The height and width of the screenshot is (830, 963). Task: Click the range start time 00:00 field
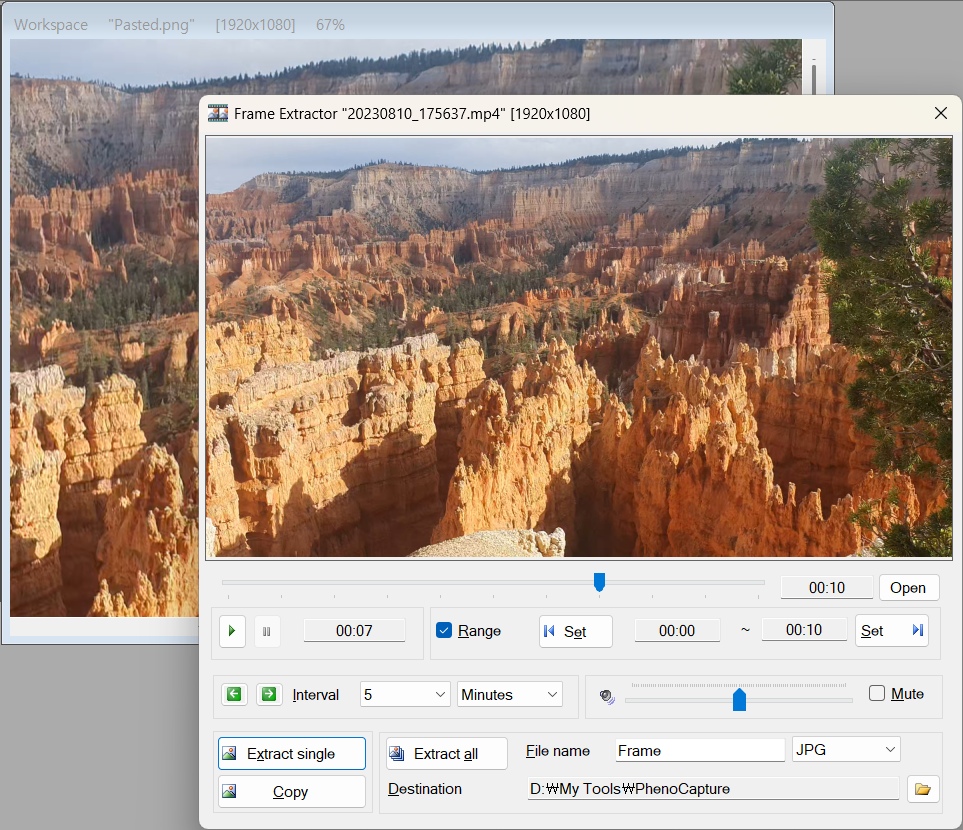(x=677, y=631)
